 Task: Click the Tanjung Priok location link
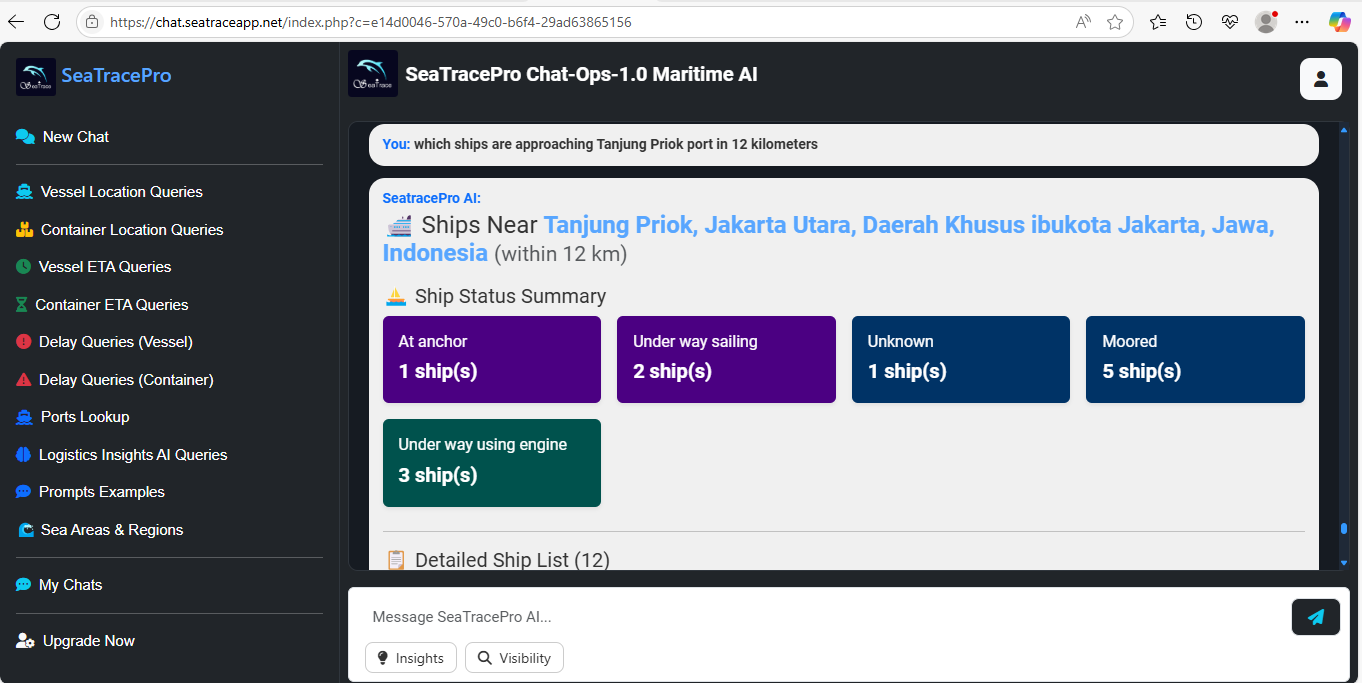click(828, 239)
